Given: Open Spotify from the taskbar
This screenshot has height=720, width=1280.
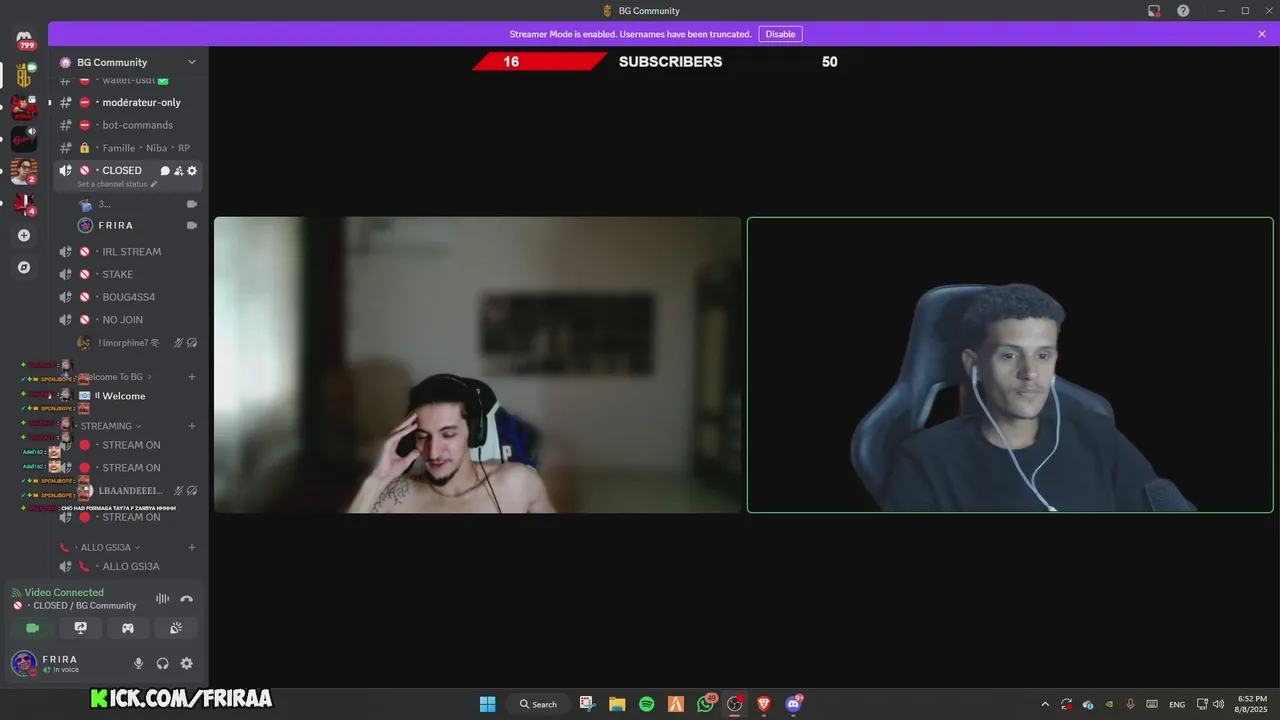Looking at the screenshot, I should (x=646, y=704).
